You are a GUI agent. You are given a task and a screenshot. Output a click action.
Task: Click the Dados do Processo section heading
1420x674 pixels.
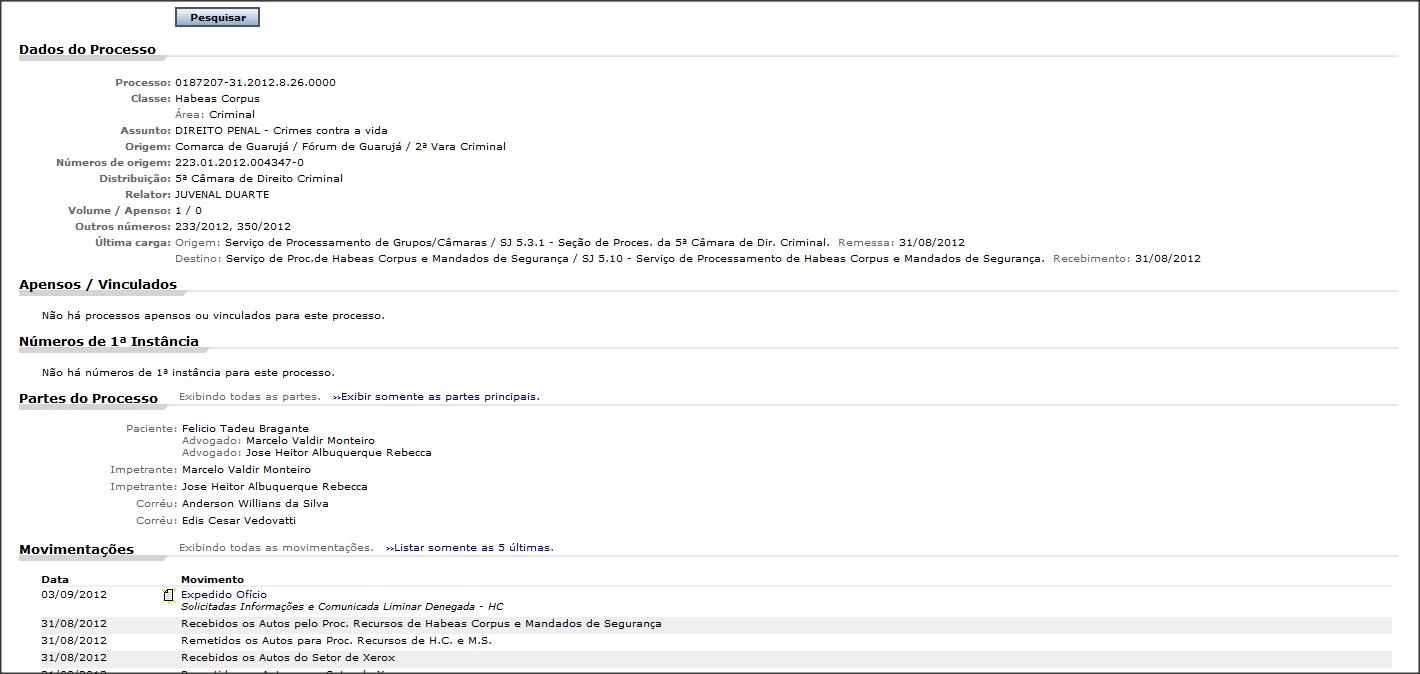pyautogui.click(x=87, y=49)
